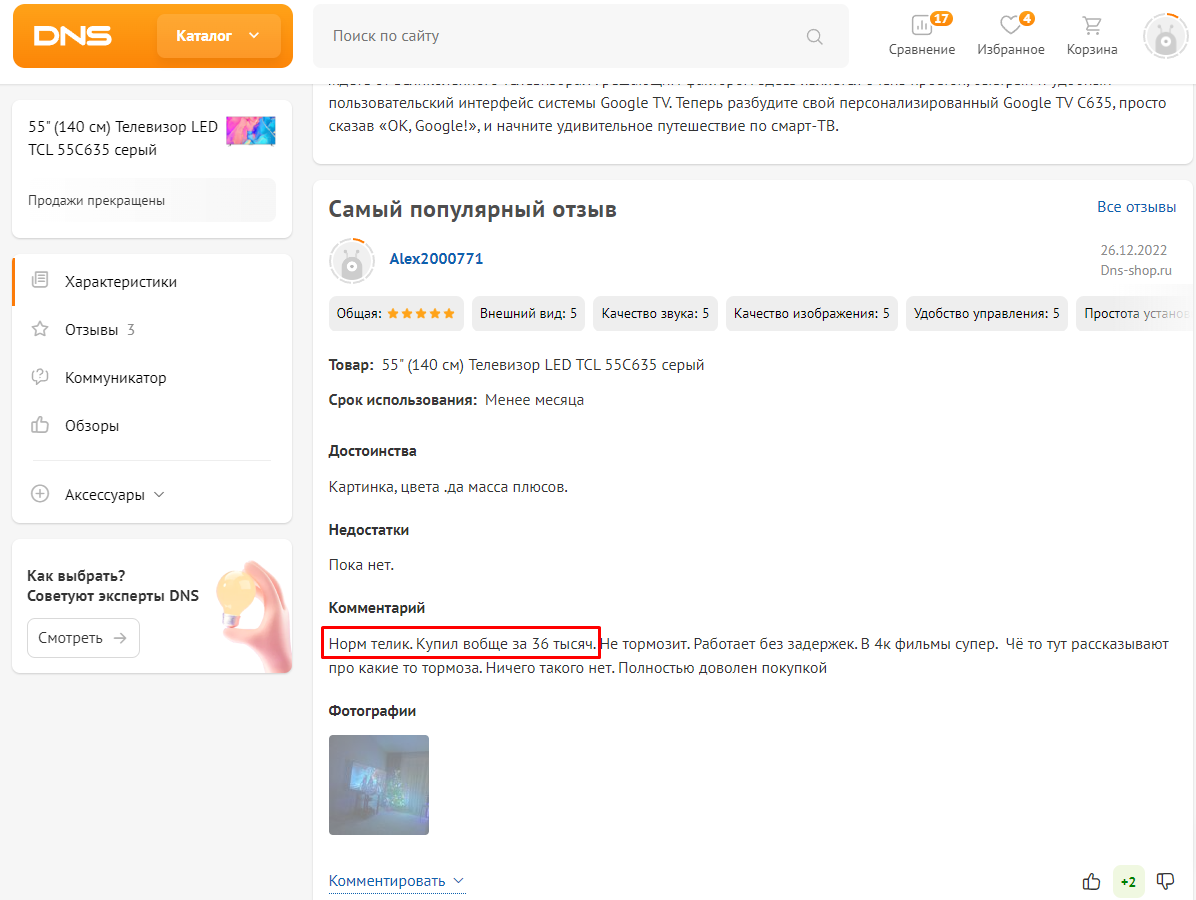1196x900 pixels.
Task: Click the Смотреть button in the experts banner
Action: click(83, 638)
